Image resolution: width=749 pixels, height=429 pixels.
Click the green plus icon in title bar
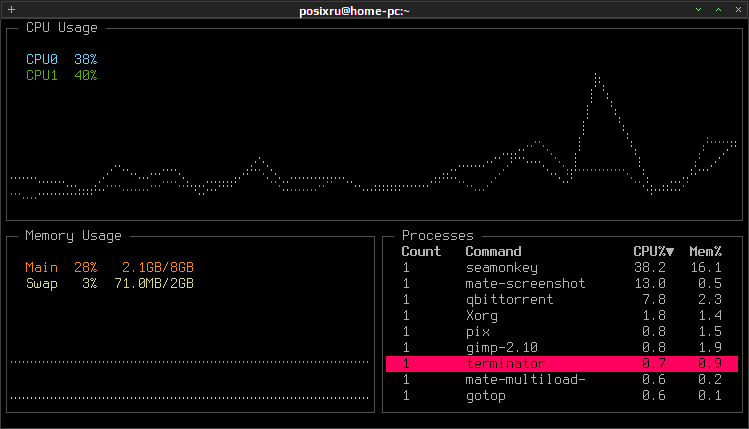[x=11, y=10]
